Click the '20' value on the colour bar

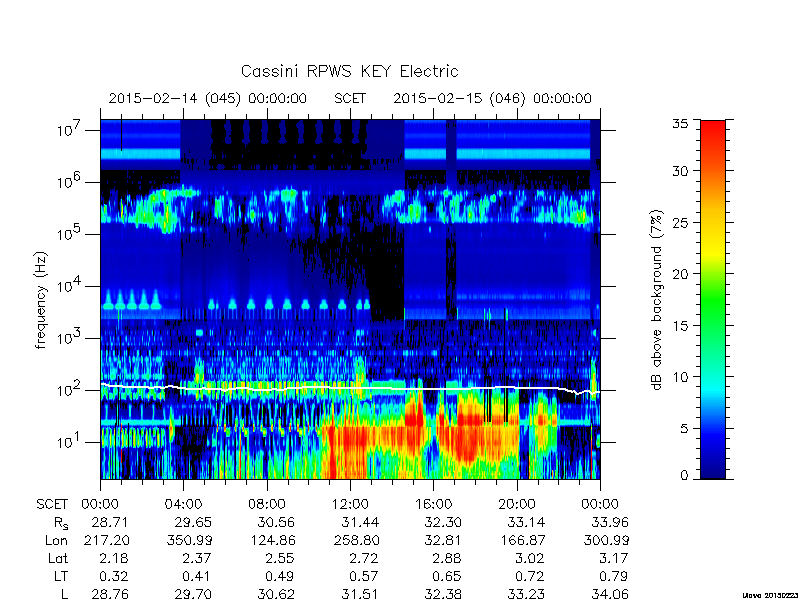680,274
